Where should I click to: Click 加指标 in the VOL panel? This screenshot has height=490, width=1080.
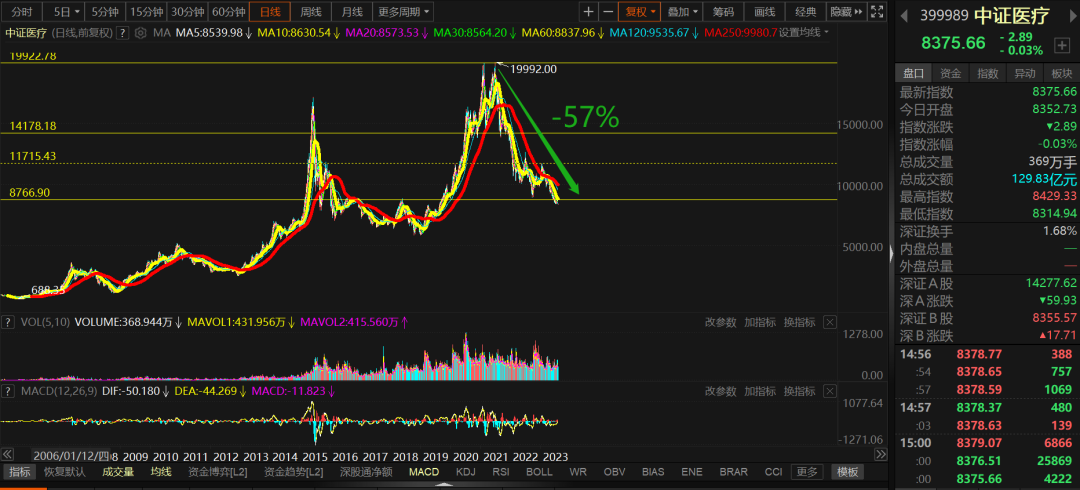pyautogui.click(x=760, y=322)
